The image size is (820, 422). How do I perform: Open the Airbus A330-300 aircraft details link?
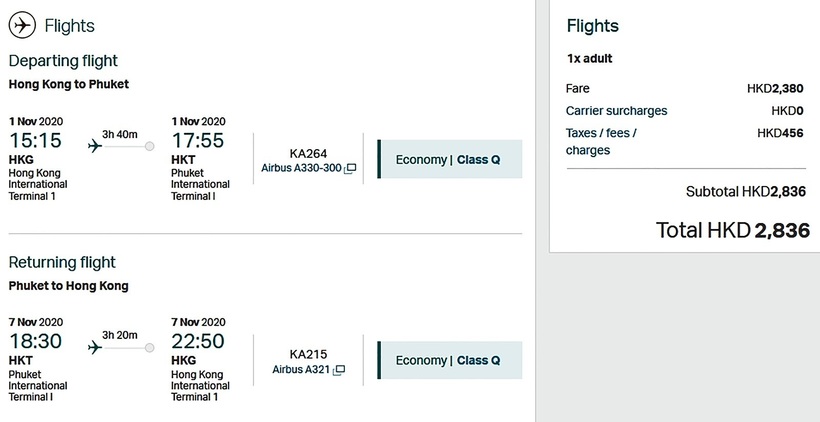(301, 169)
